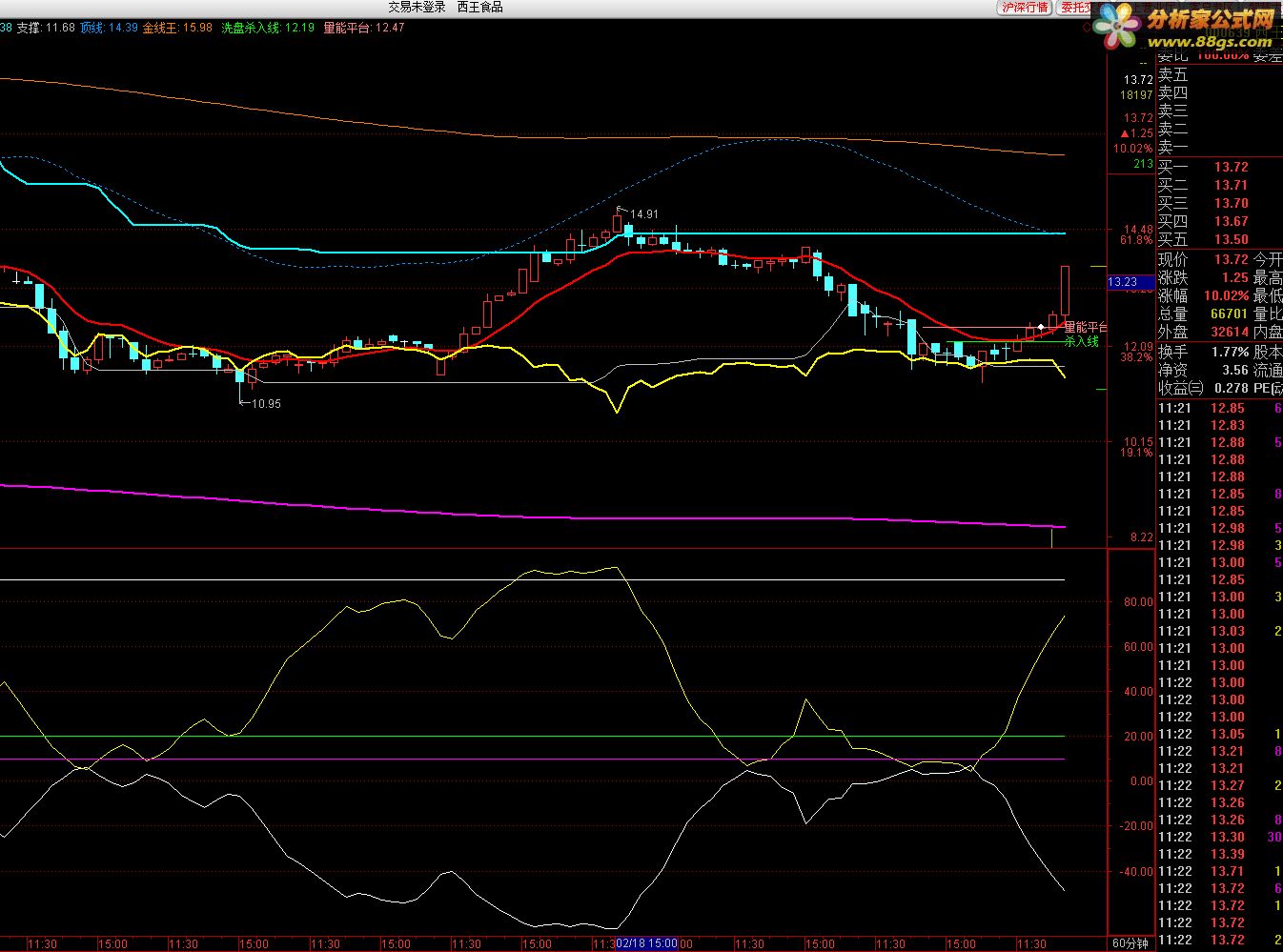Select the tick row priced 13.27
The image size is (1283, 952).
pyautogui.click(x=1219, y=785)
